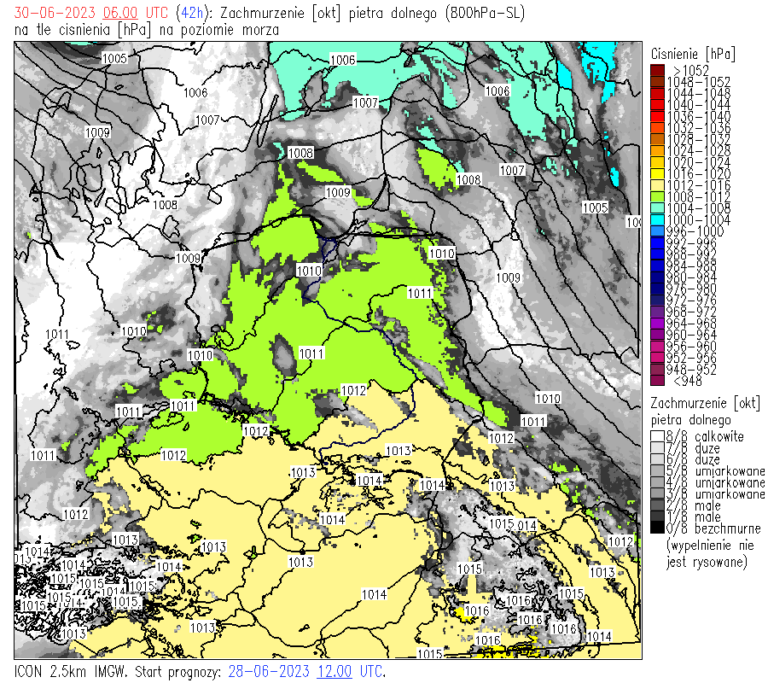Pick the 6/8 duze cloud cover swatch
Image resolution: width=768 pixels, height=683 pixels.
tap(657, 459)
